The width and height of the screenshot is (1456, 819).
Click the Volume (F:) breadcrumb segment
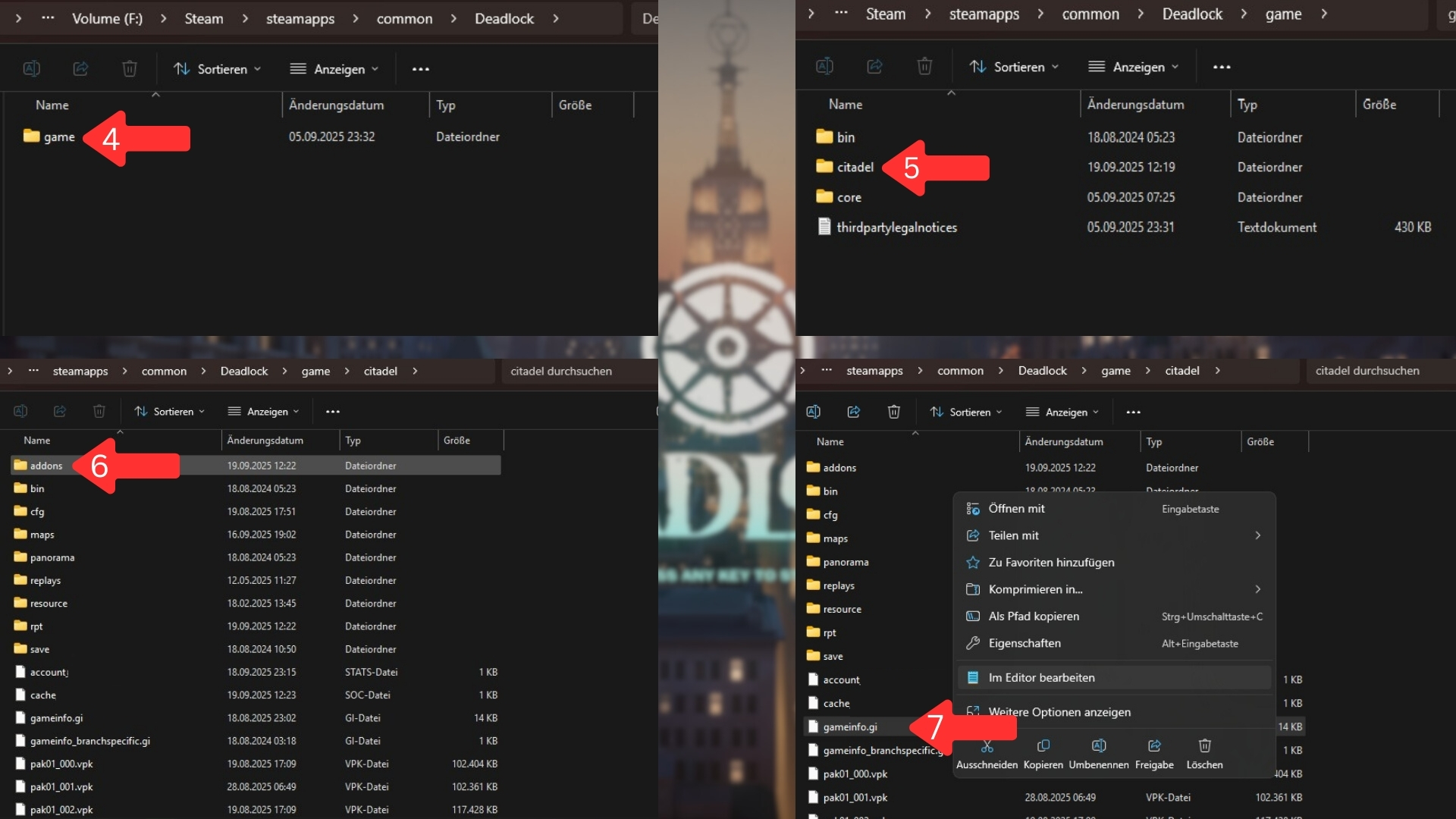107,19
